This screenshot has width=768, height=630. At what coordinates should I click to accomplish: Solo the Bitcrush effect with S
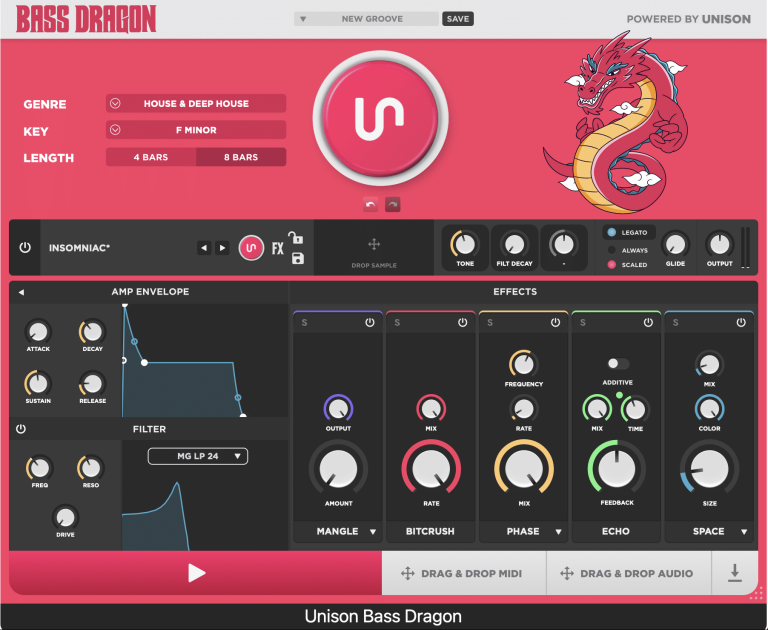pyautogui.click(x=397, y=322)
